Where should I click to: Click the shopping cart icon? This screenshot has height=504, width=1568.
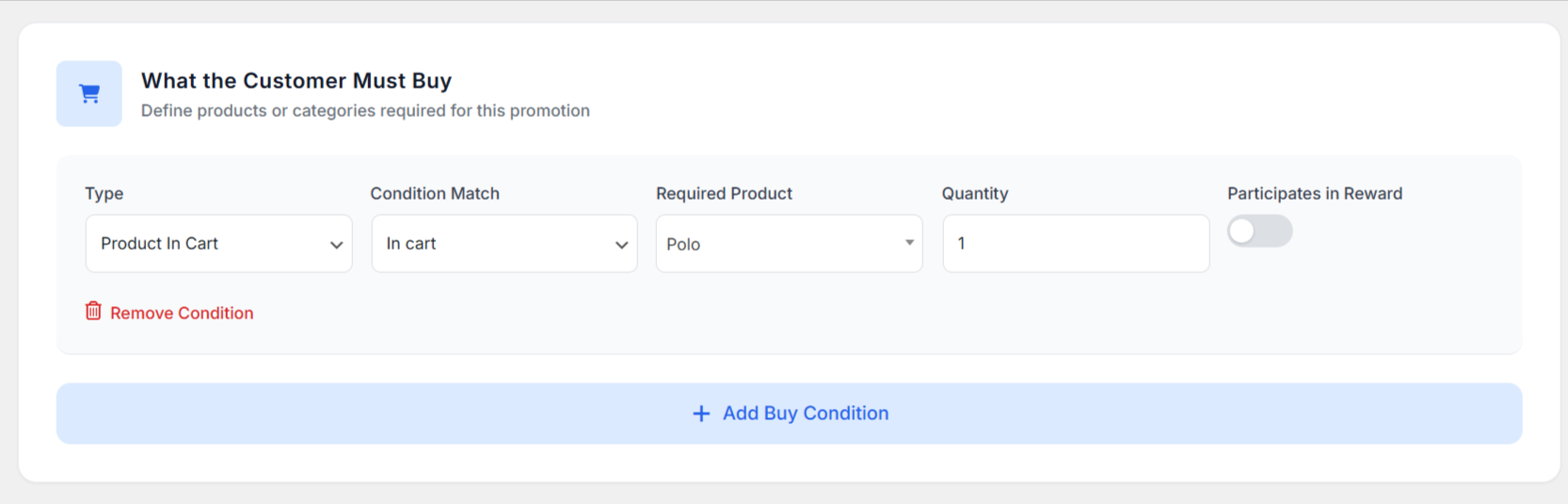pyautogui.click(x=89, y=93)
